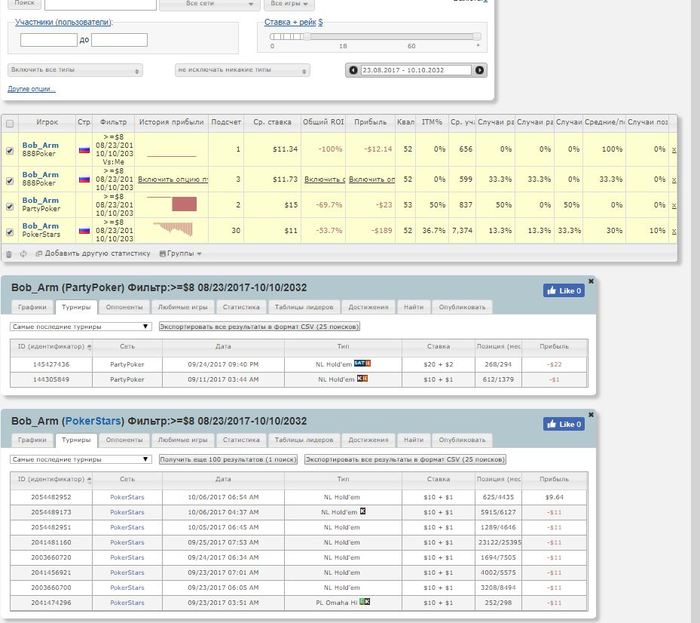Click "Получить еще 100 результатов" button
This screenshot has height=623, width=700.
coord(228,459)
